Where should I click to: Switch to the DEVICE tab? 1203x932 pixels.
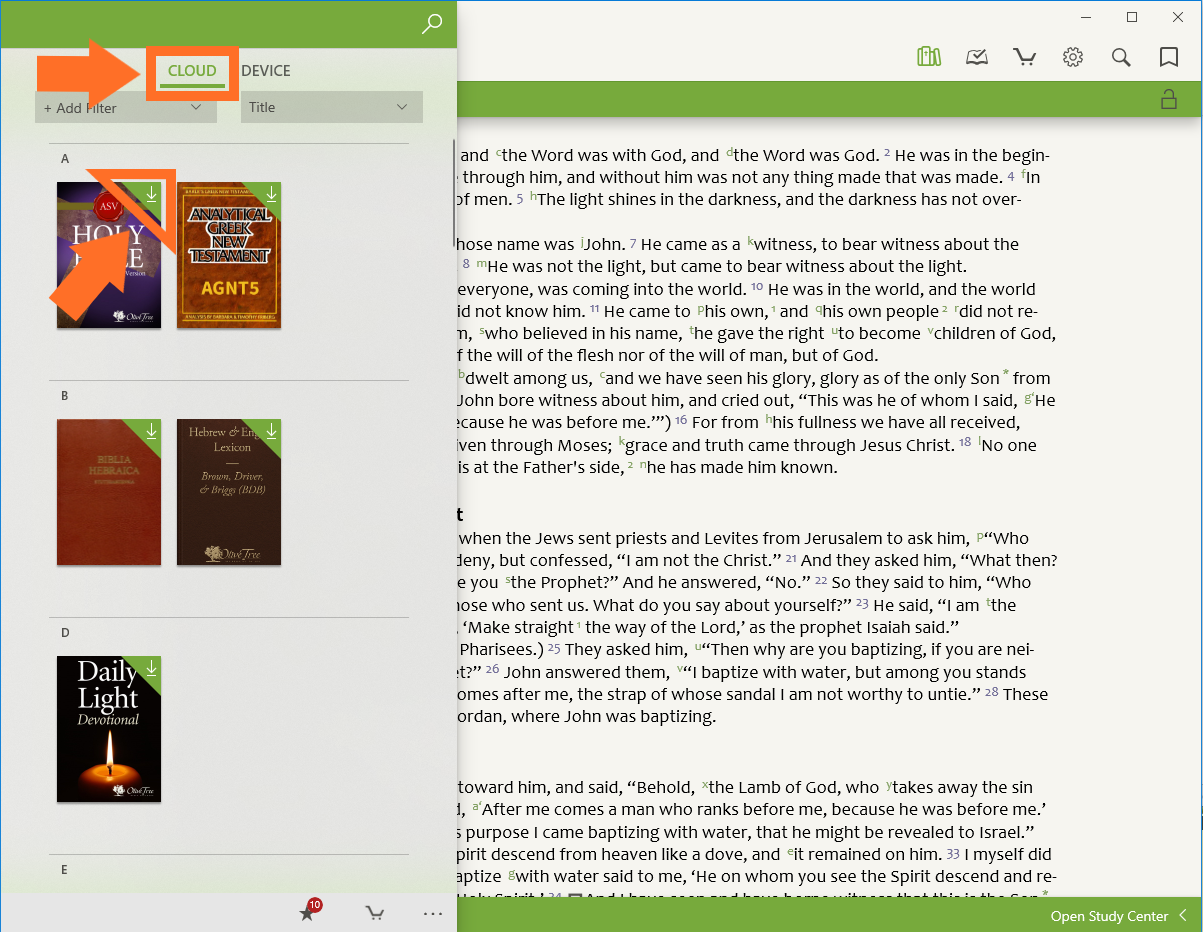coord(266,71)
